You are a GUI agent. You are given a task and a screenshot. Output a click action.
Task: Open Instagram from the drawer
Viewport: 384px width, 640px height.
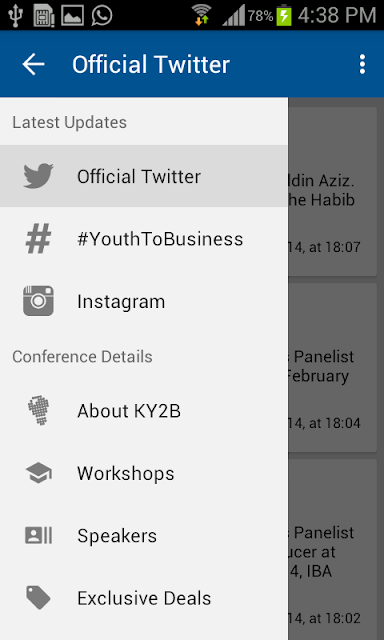click(144, 302)
